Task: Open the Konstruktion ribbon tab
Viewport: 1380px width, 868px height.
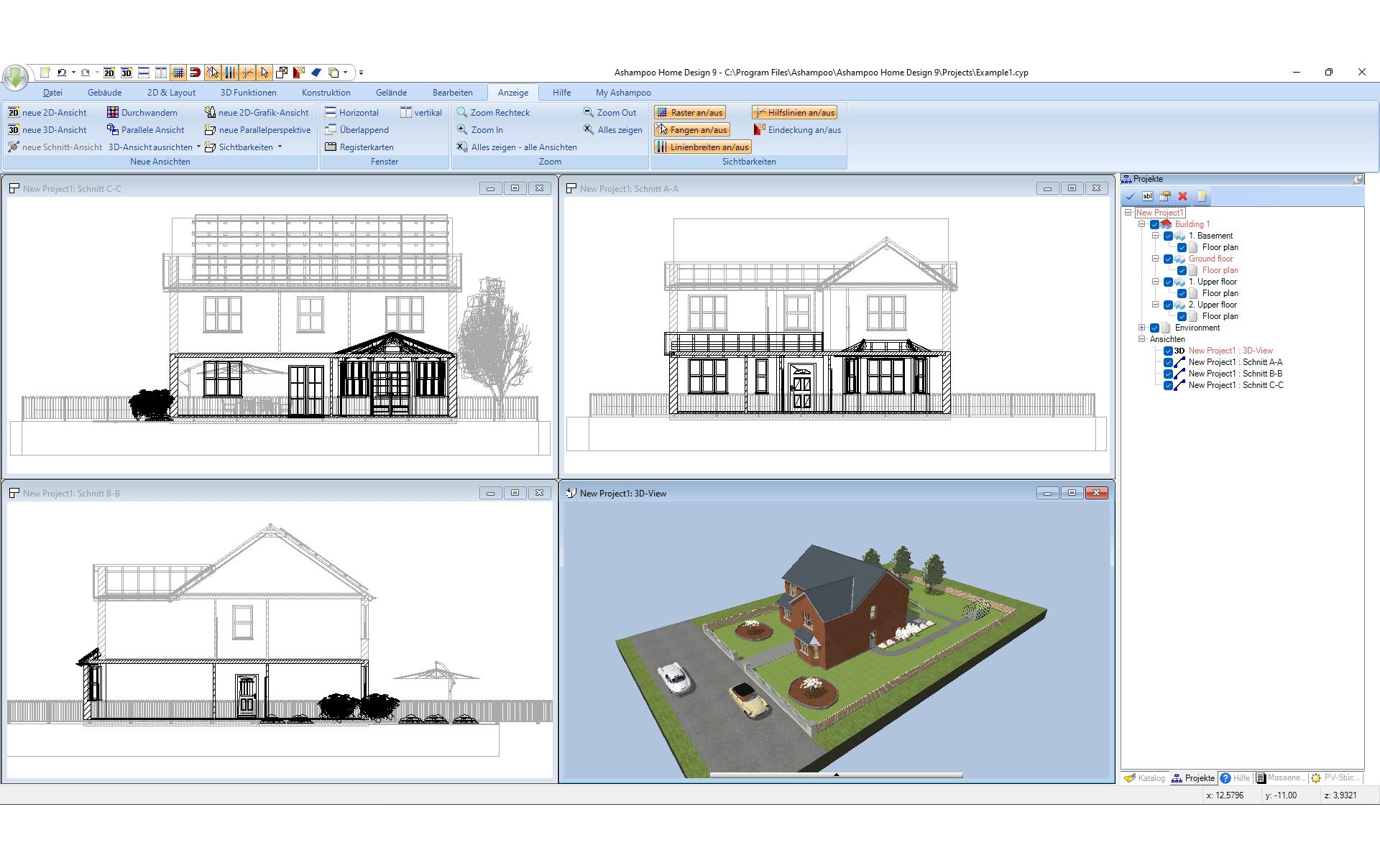Action: 326,93
